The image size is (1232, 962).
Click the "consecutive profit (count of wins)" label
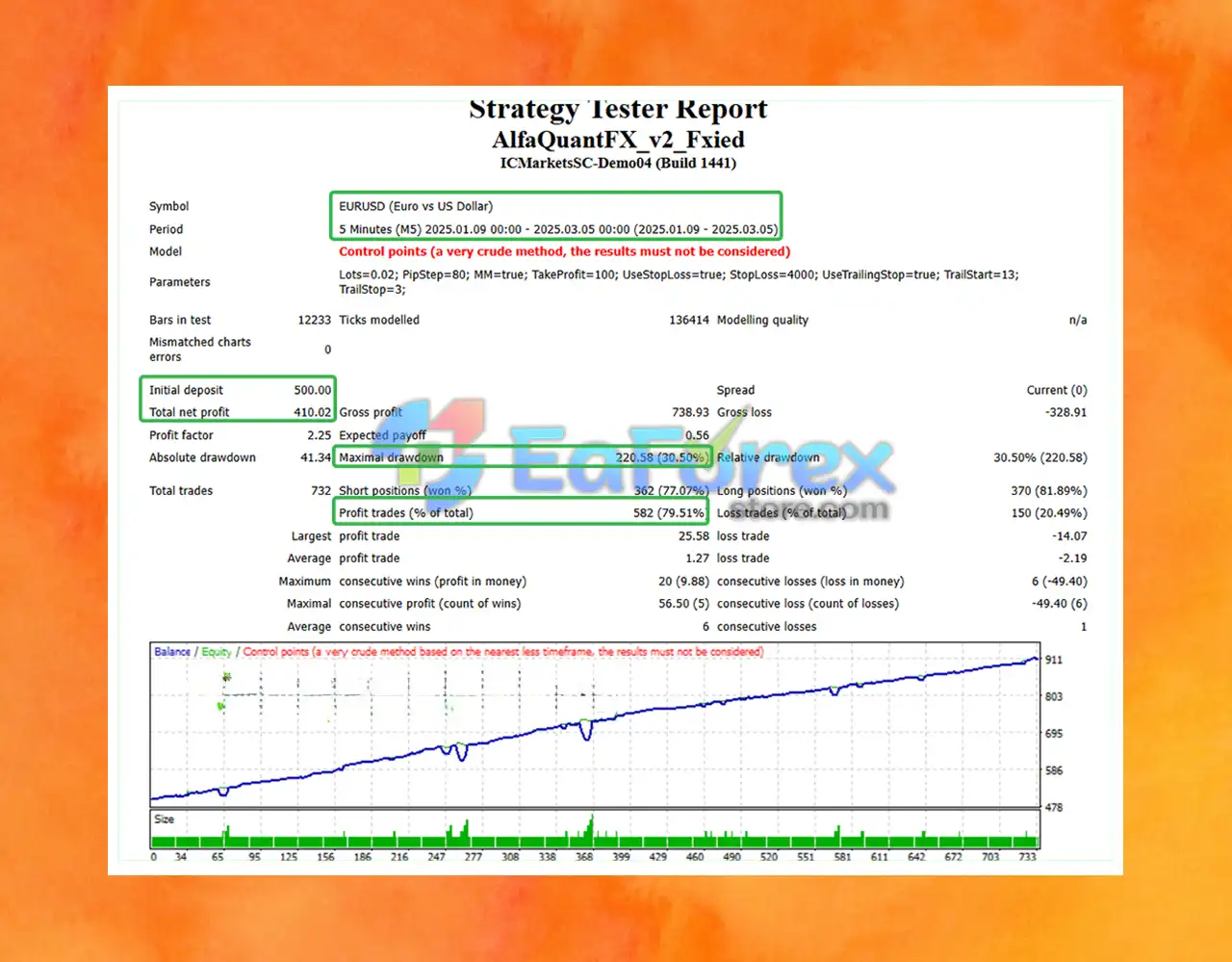pyautogui.click(x=429, y=603)
